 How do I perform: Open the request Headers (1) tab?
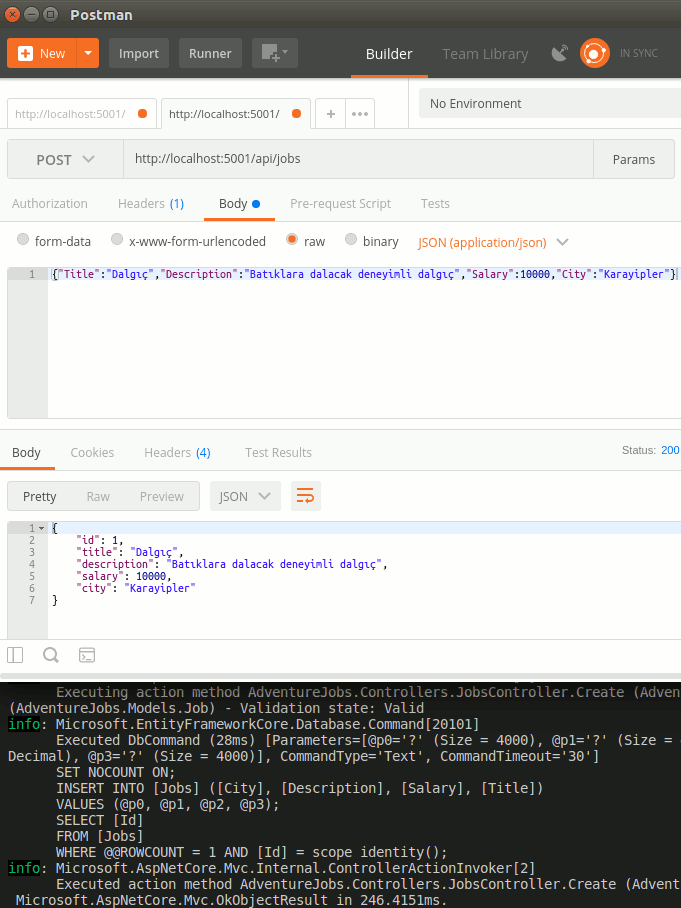151,204
